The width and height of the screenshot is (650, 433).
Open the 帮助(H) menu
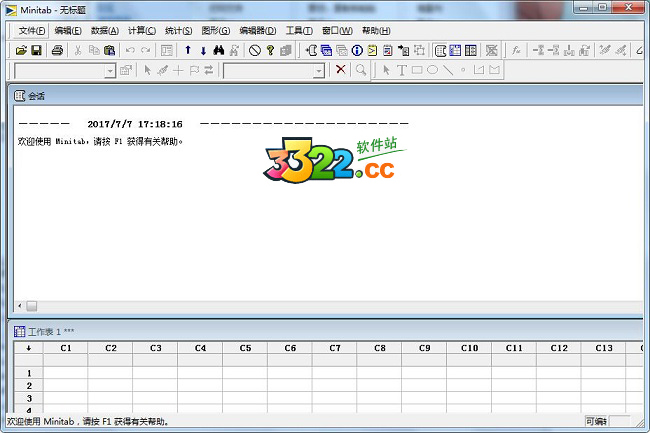point(376,31)
